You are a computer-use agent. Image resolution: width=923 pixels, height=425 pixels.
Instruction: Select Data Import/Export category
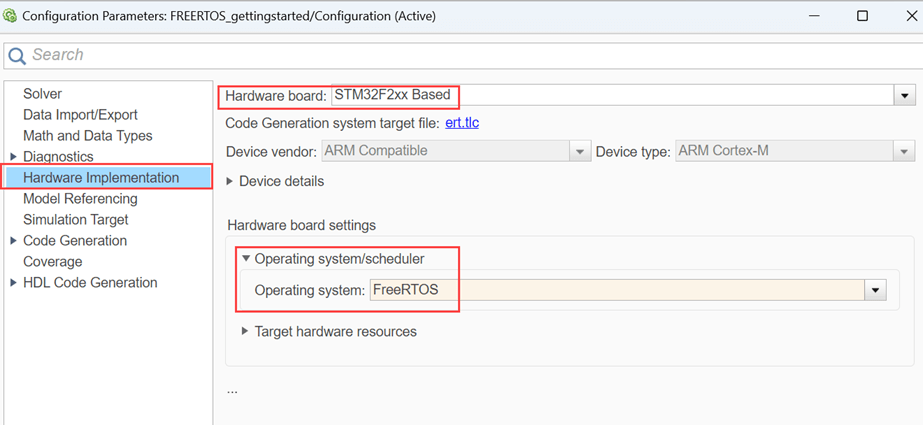(80, 115)
